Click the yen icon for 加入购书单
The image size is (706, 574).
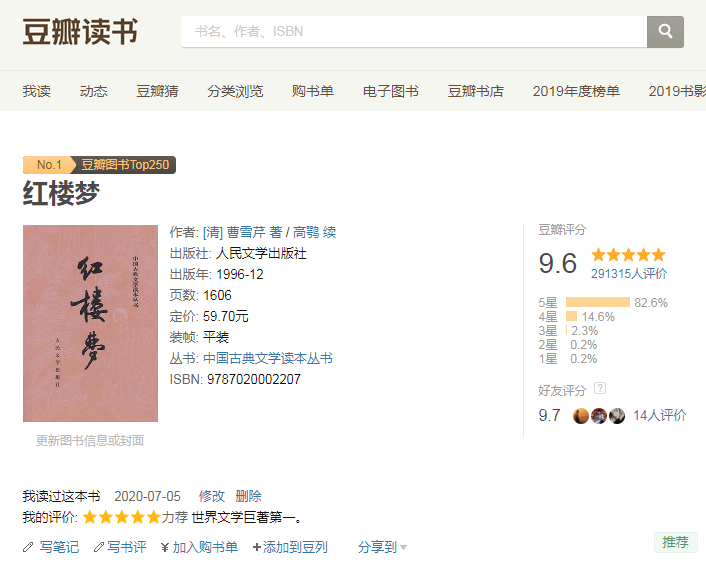(164, 547)
